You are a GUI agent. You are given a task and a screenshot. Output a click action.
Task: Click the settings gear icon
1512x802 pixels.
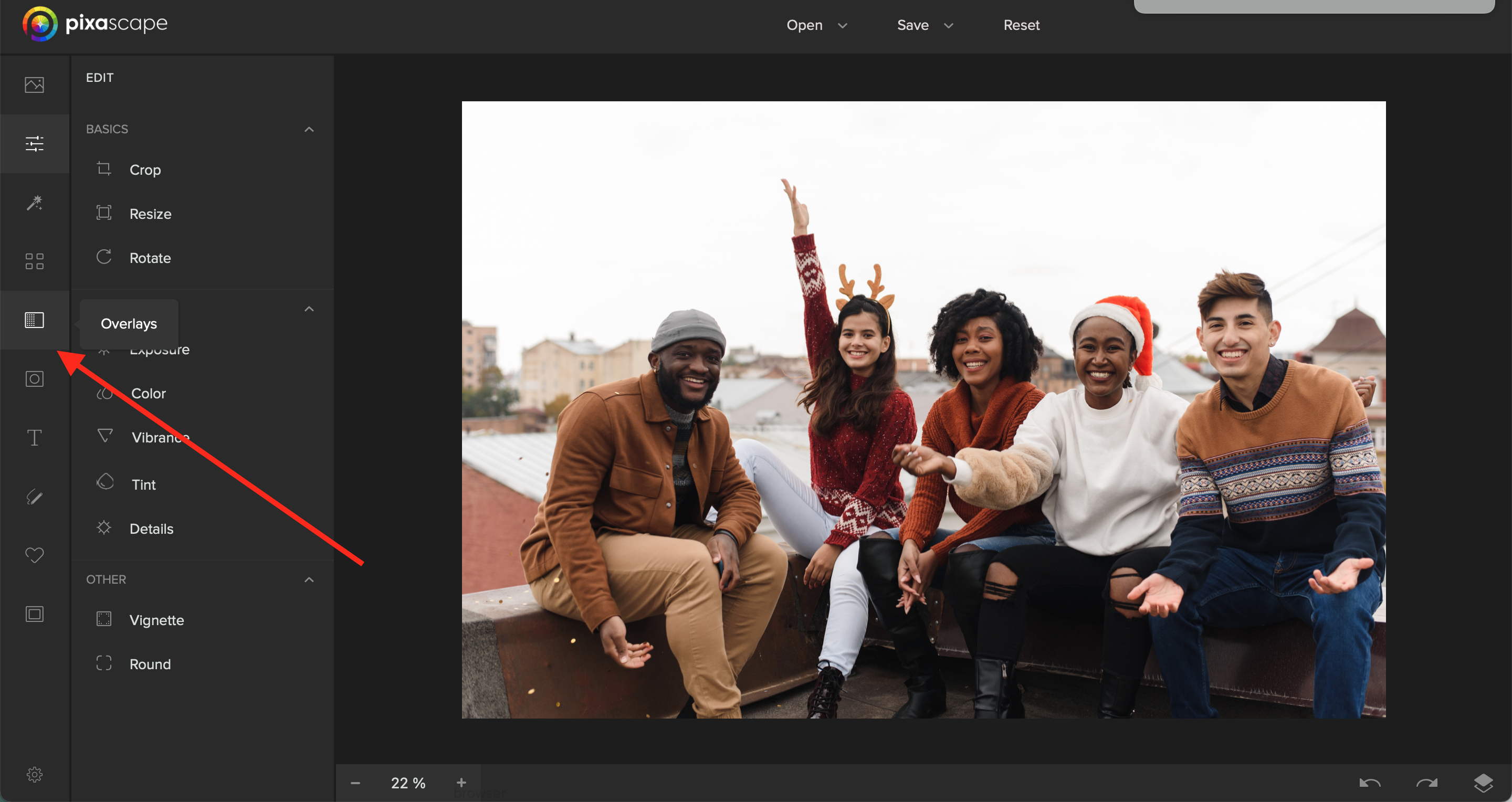tap(34, 774)
